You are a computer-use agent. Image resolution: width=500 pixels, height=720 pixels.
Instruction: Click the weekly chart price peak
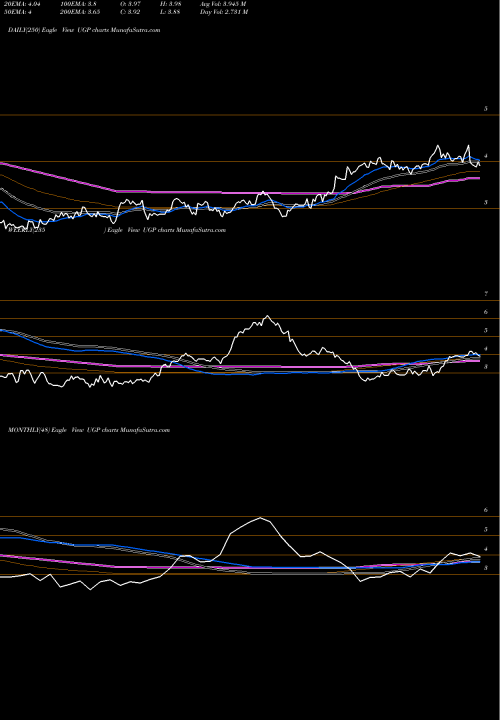pos(268,316)
